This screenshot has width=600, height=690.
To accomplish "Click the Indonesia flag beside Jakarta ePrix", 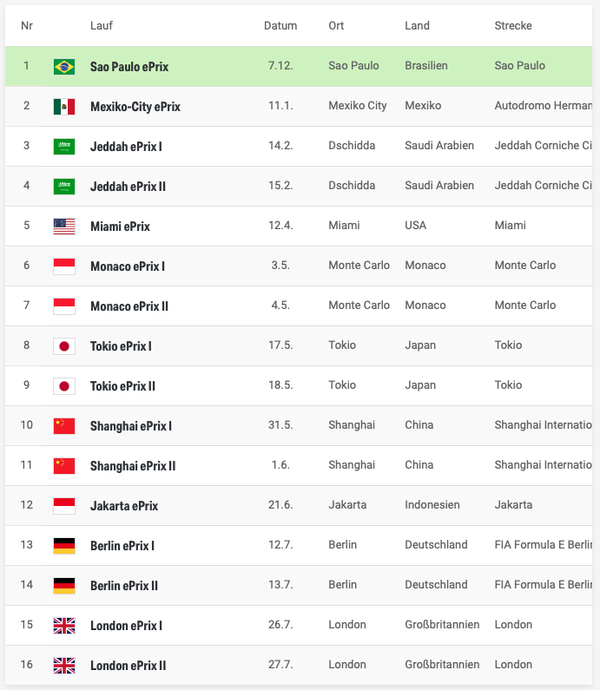I will pyautogui.click(x=64, y=506).
